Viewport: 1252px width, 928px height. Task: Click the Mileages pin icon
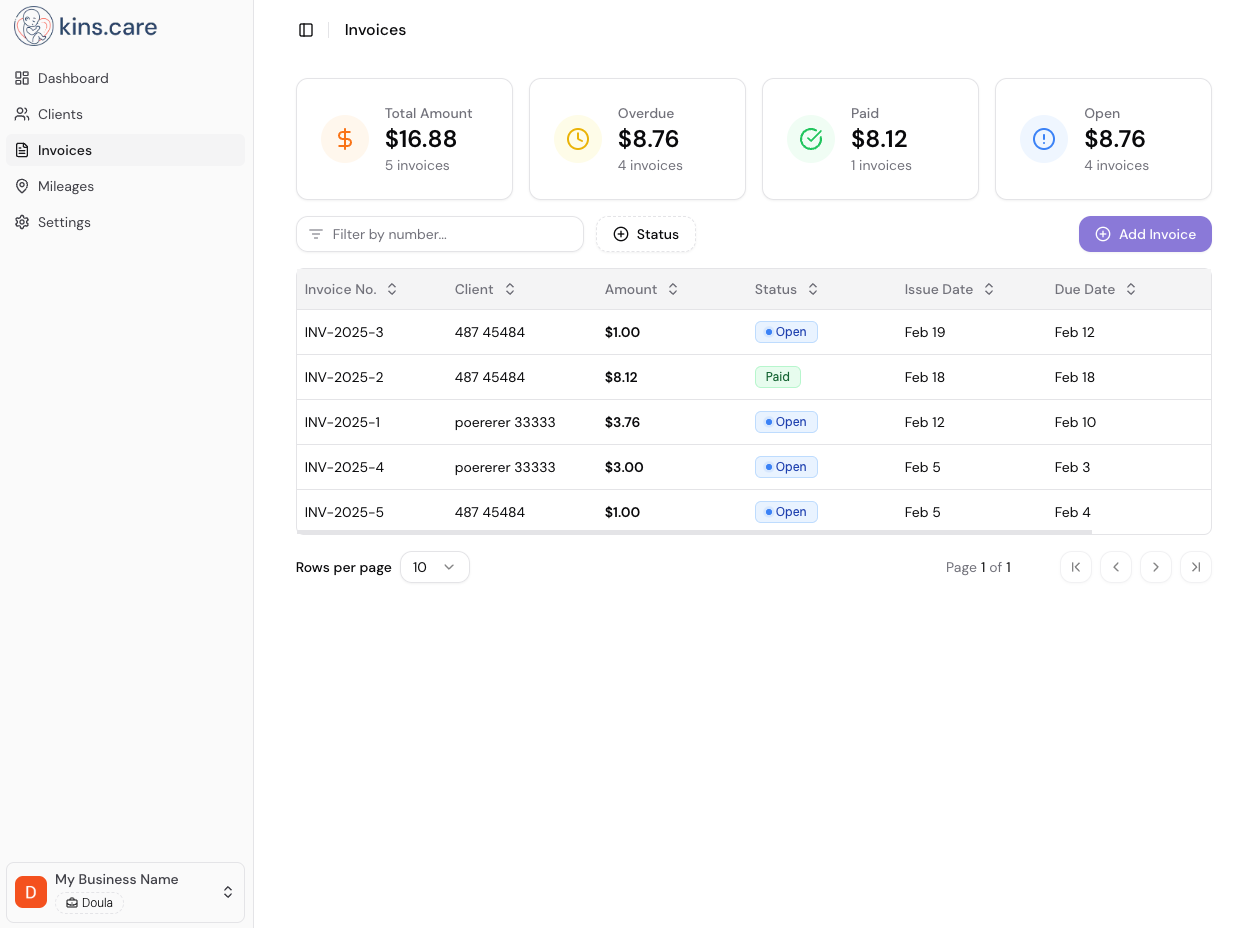tap(22, 186)
